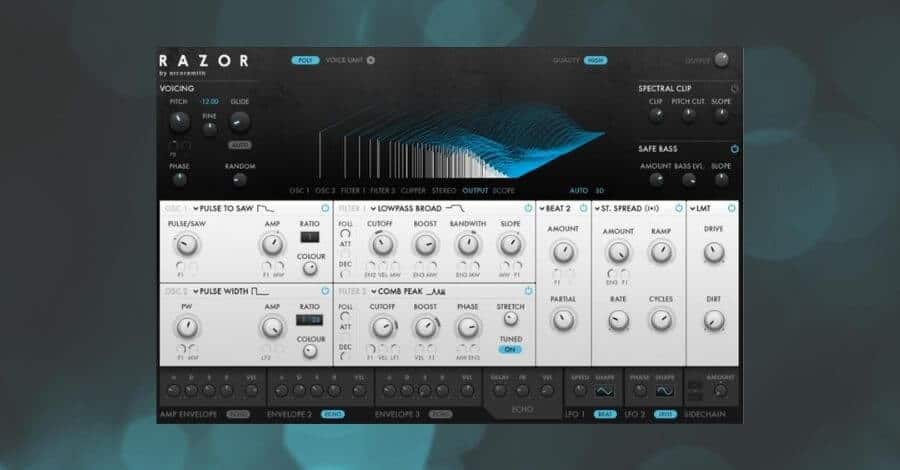900x470 pixels.
Task: Toggle the Quality HIGH switch
Action: (x=595, y=60)
